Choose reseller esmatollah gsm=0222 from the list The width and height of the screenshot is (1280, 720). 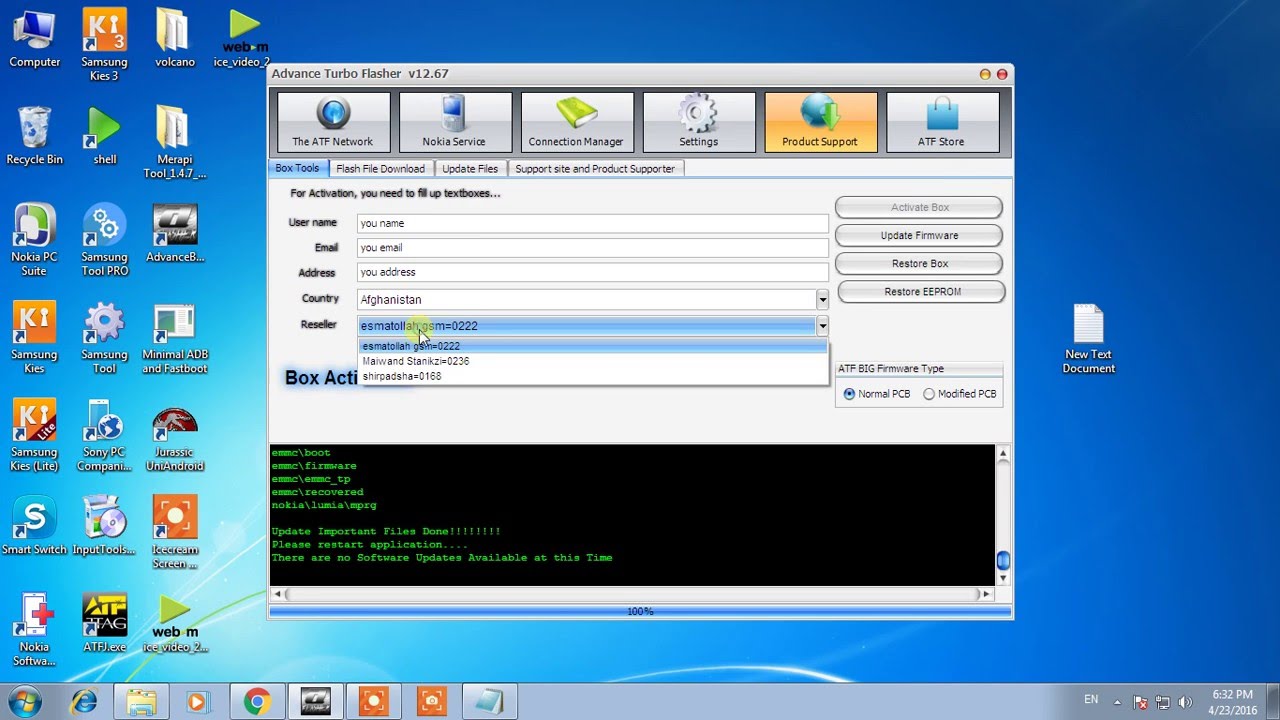[x=593, y=346]
